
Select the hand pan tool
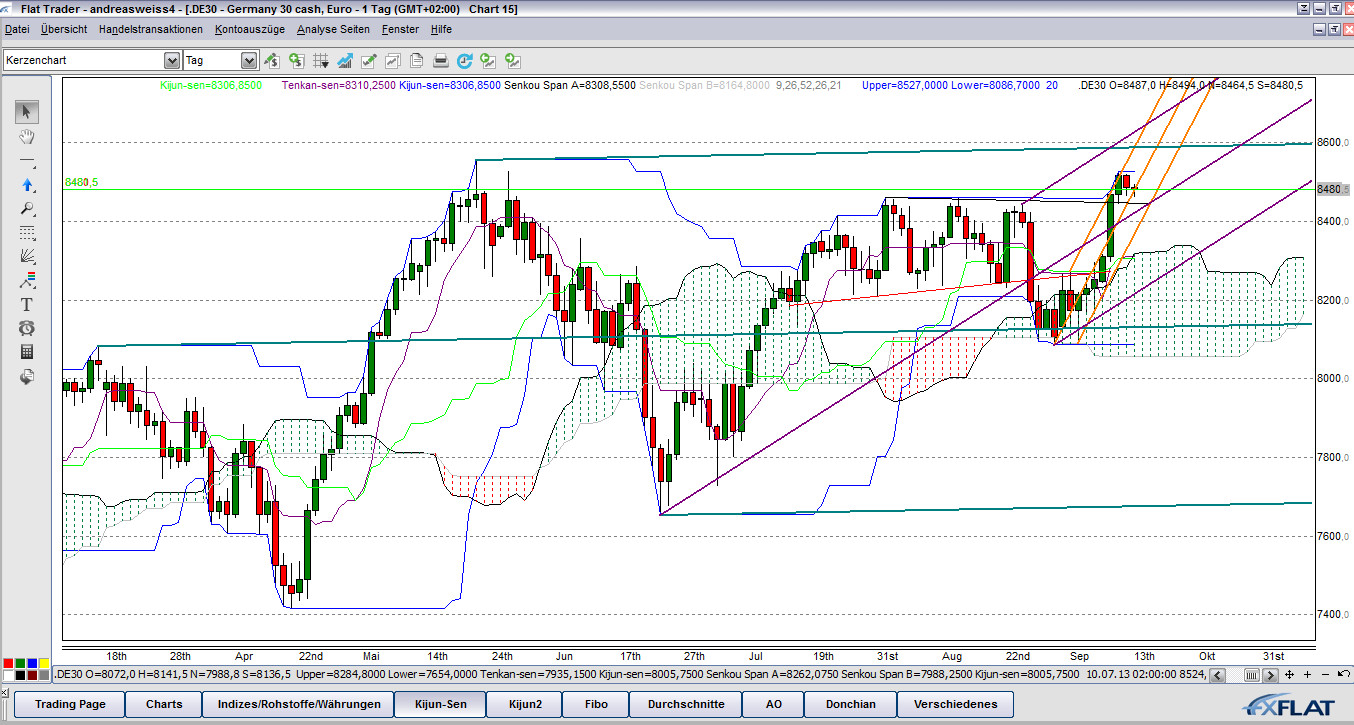27,136
